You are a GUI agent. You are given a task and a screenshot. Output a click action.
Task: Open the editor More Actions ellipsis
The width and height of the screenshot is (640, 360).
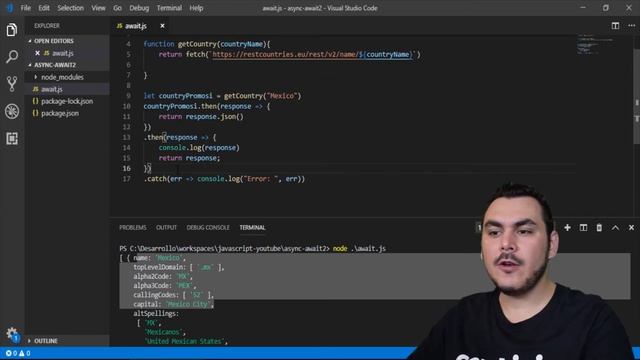point(631,26)
